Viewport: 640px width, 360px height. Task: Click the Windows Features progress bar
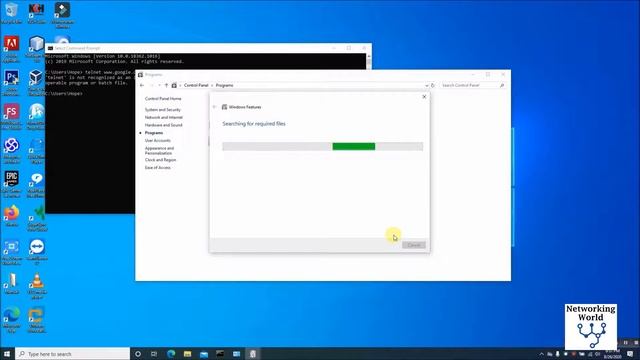click(322, 147)
